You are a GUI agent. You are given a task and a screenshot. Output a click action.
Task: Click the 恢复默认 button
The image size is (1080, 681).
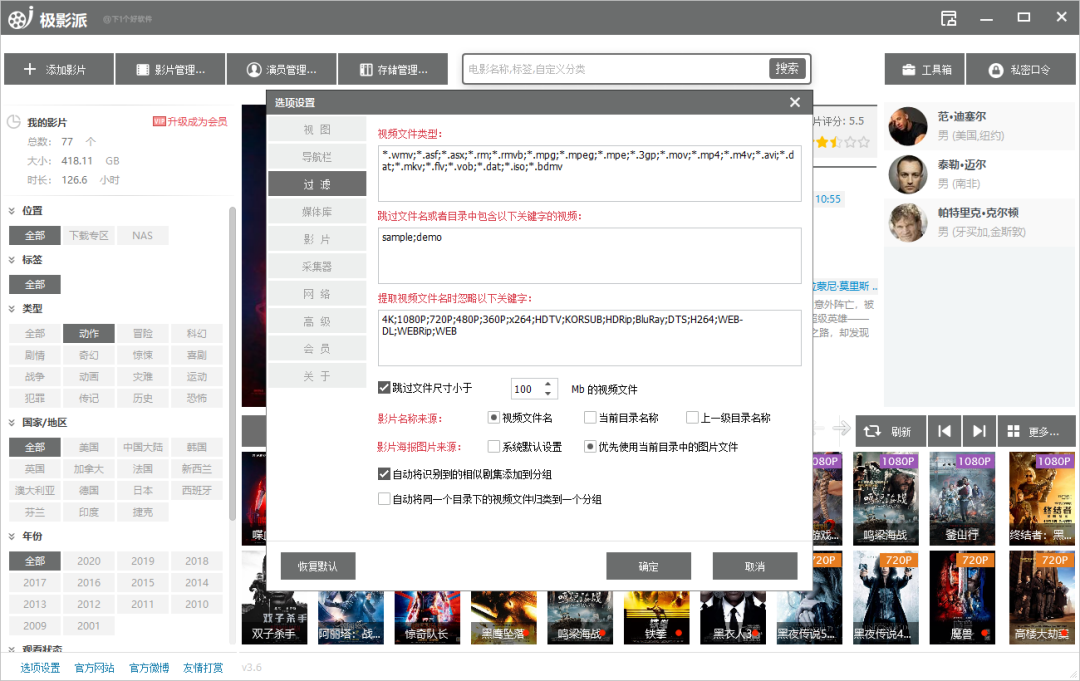coord(318,566)
